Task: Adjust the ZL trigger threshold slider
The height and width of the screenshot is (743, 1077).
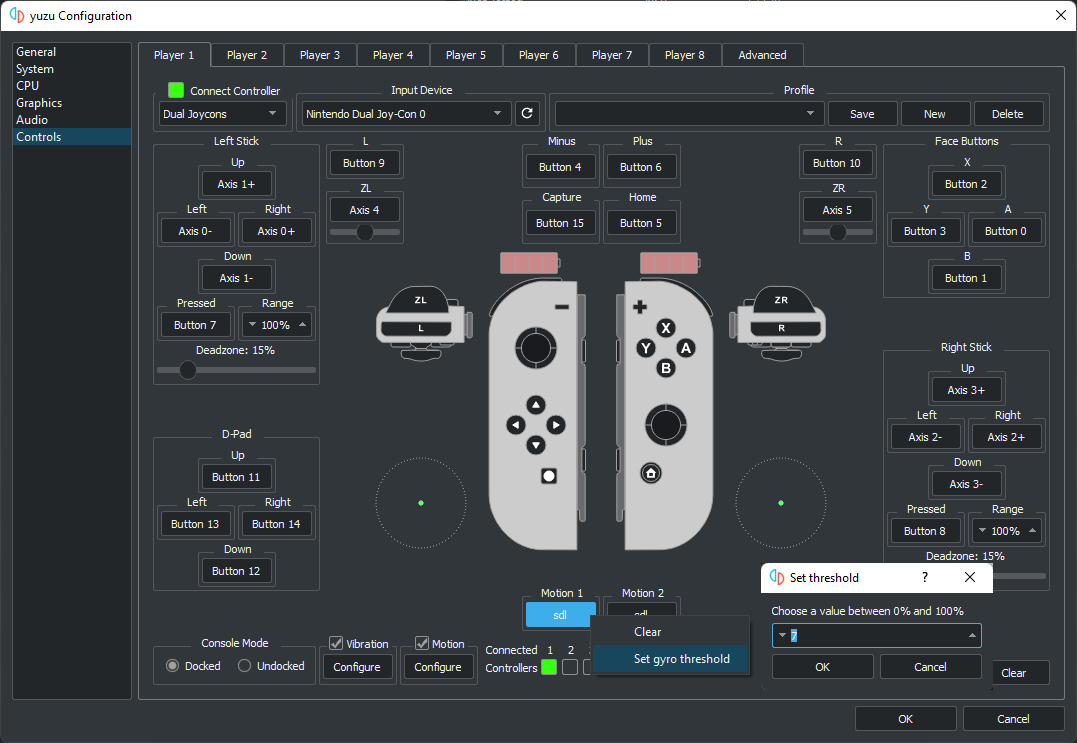Action: pos(365,232)
